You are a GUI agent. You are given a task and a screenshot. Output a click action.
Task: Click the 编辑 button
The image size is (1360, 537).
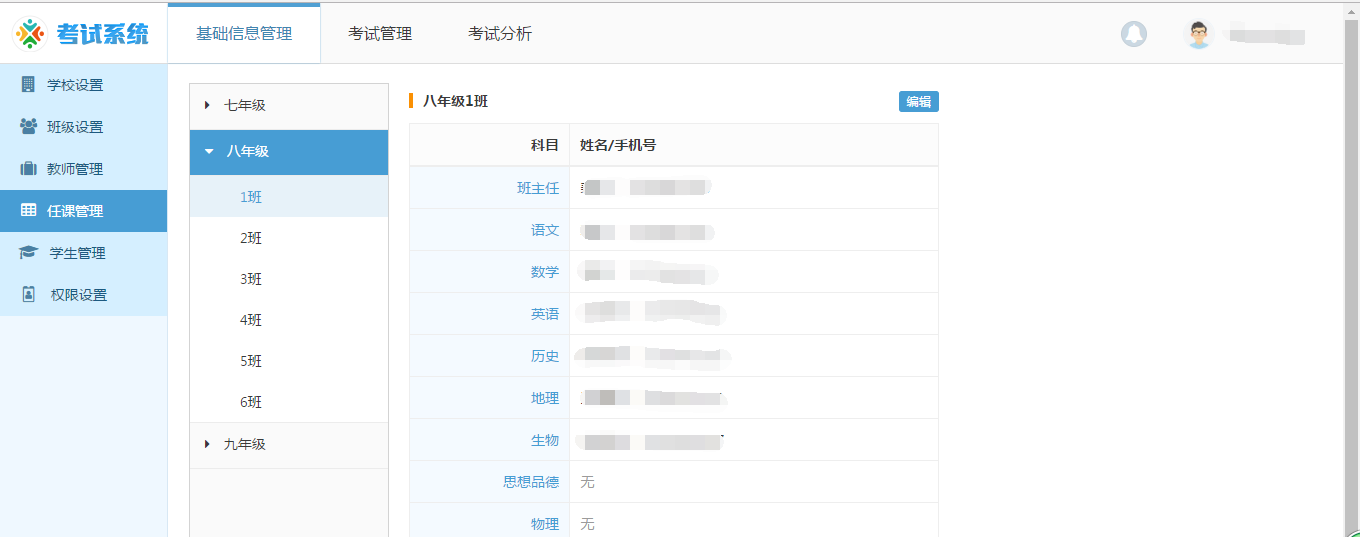tap(918, 101)
